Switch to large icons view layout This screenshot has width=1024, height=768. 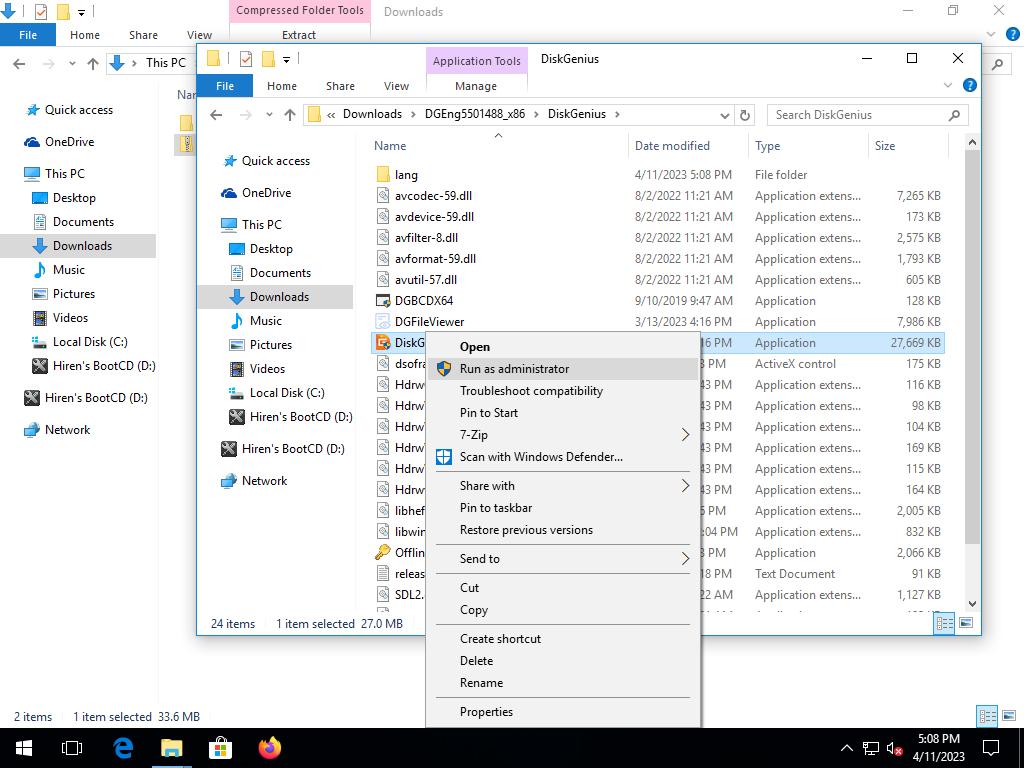[966, 623]
